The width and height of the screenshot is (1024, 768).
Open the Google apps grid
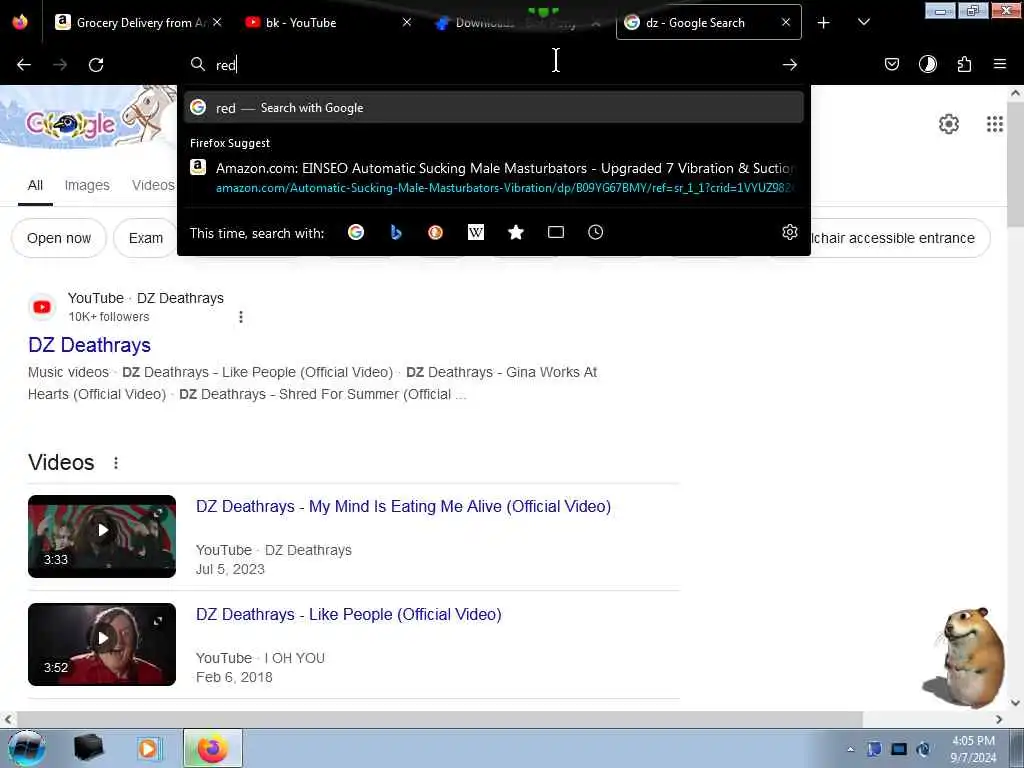click(x=995, y=123)
